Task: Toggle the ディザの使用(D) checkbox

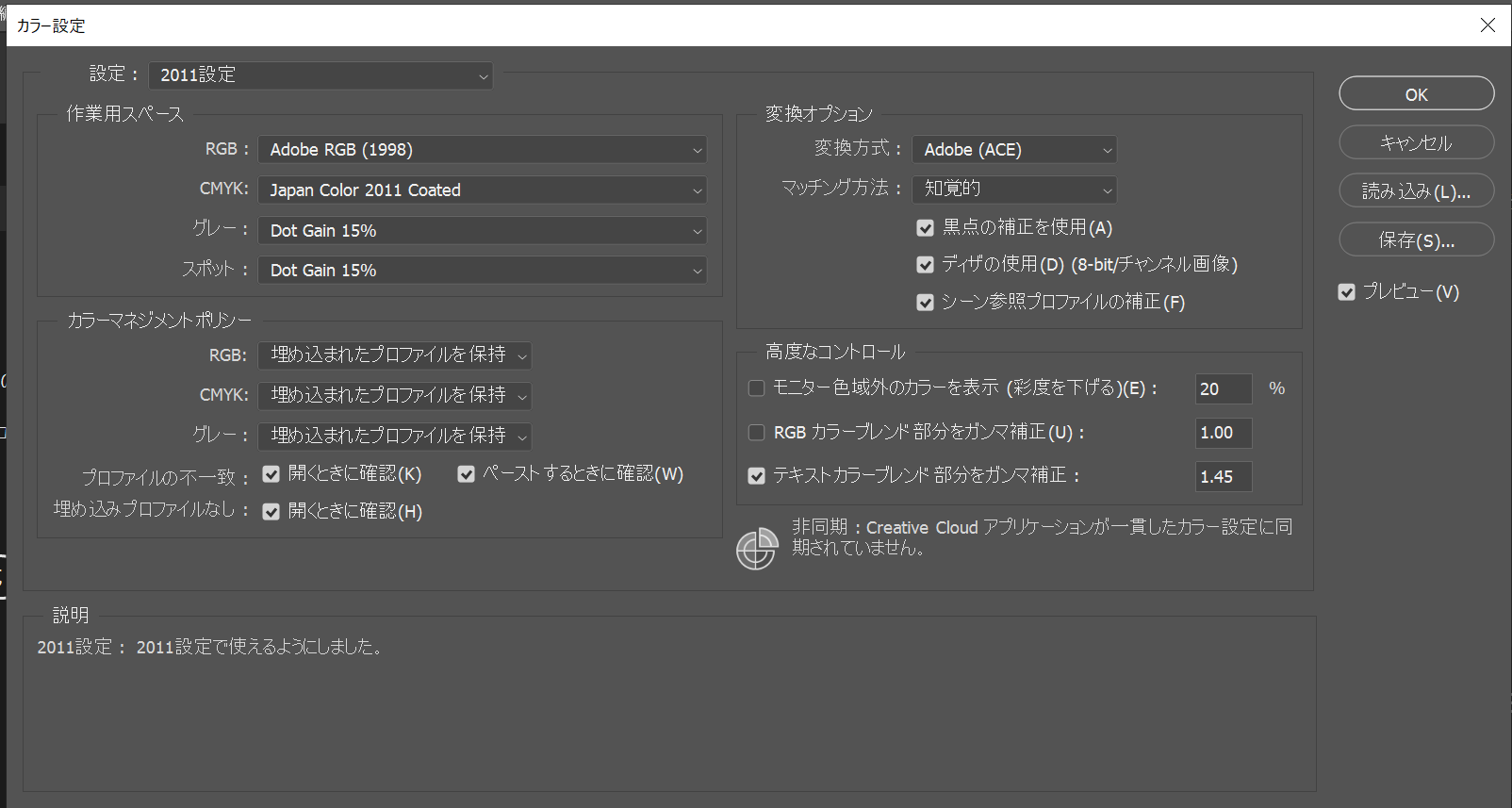Action: tap(925, 265)
